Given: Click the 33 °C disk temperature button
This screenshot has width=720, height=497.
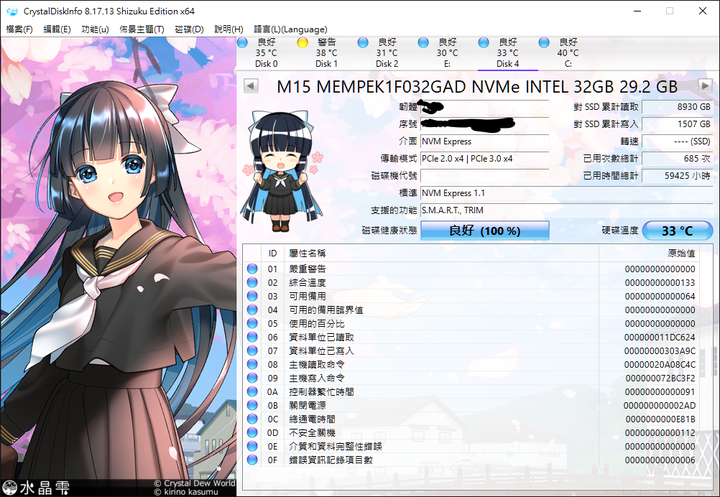Looking at the screenshot, I should (677, 231).
